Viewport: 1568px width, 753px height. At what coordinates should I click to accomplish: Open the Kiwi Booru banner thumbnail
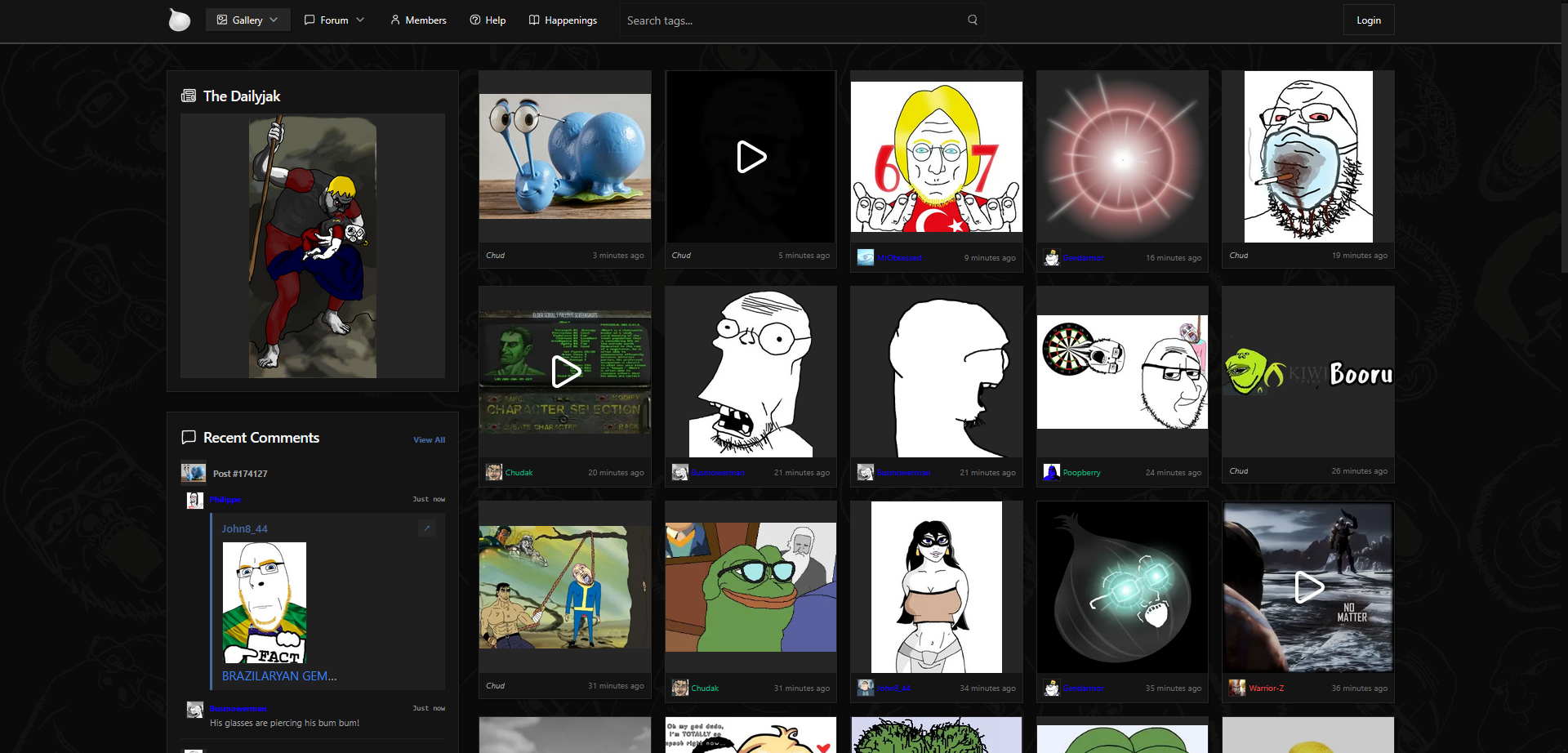click(1307, 373)
